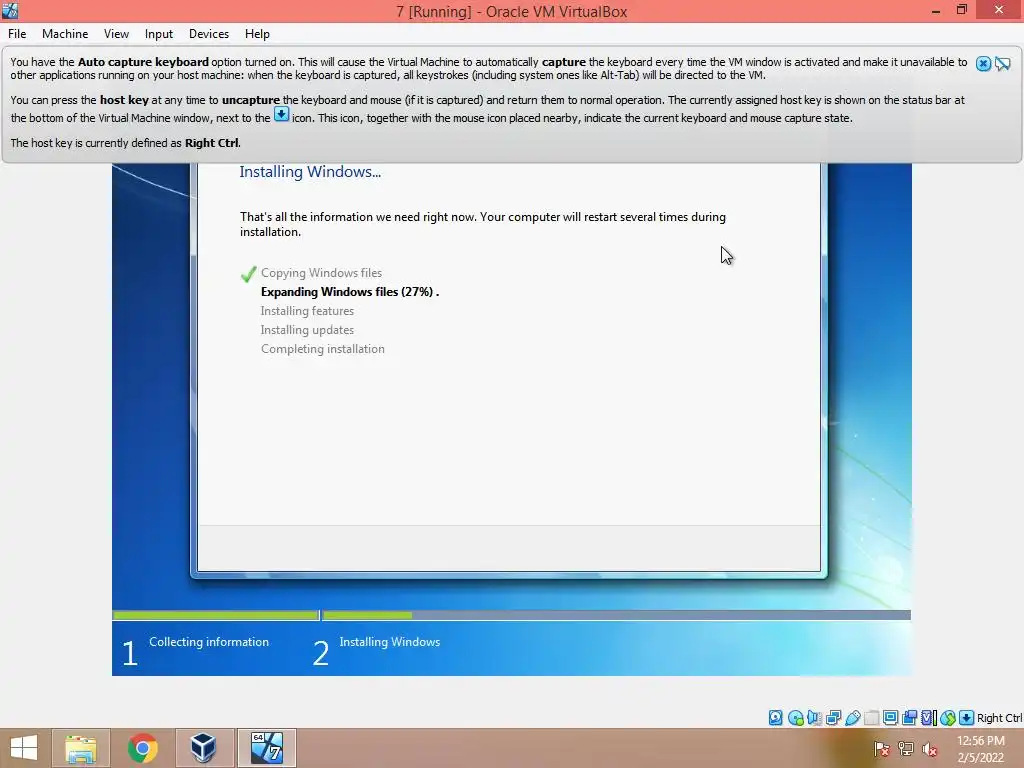
Task: Open the mouse integration status icon
Action: pos(948,718)
